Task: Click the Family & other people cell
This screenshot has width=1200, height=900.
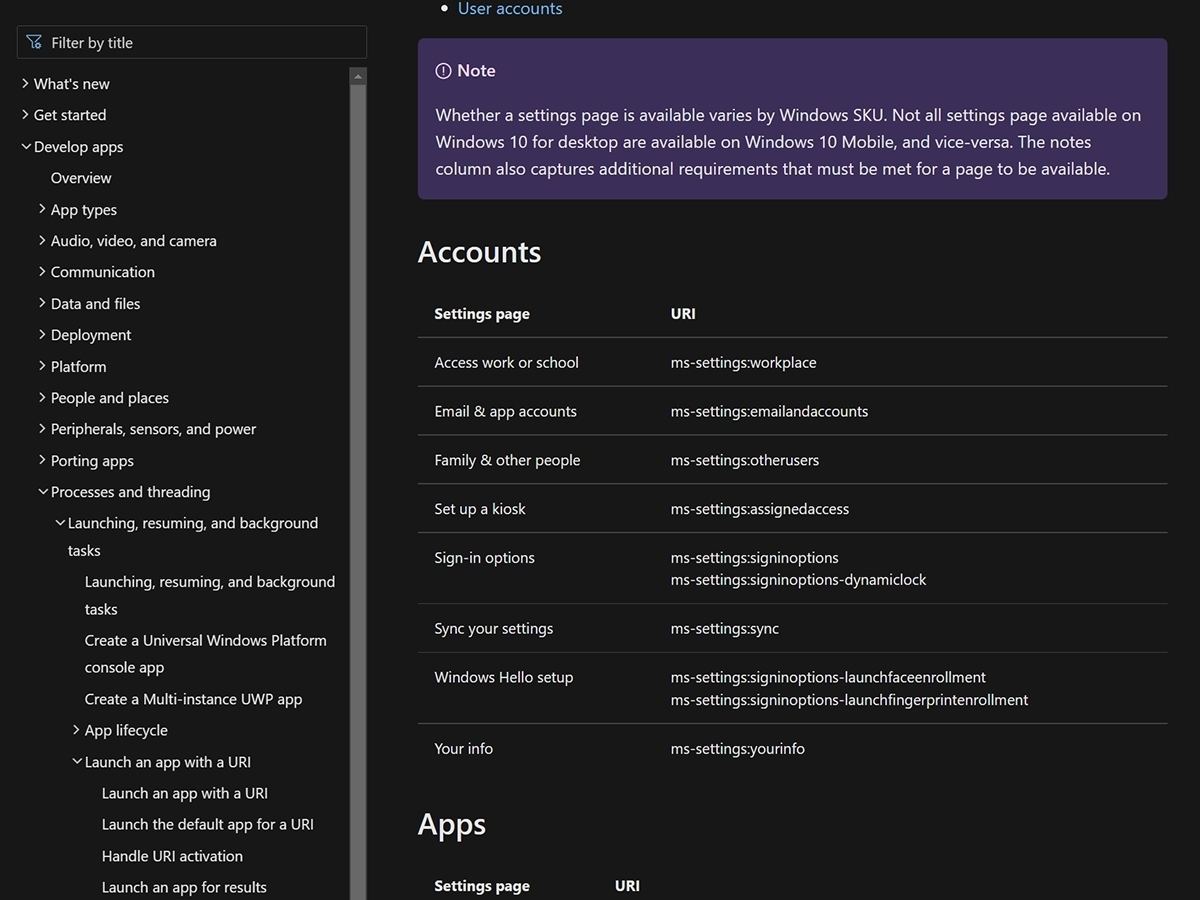Action: 507,461
